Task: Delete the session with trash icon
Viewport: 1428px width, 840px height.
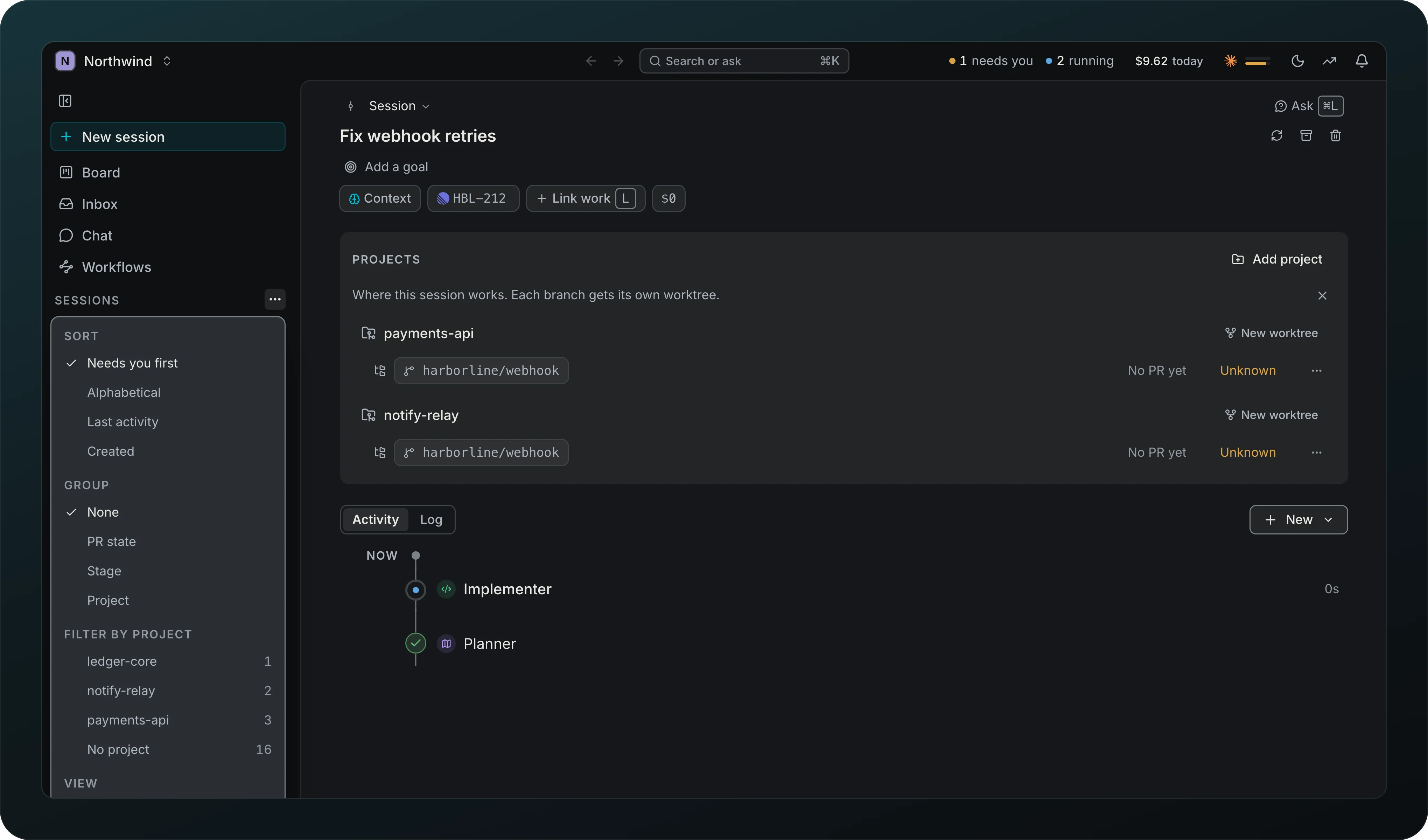Action: pos(1336,135)
